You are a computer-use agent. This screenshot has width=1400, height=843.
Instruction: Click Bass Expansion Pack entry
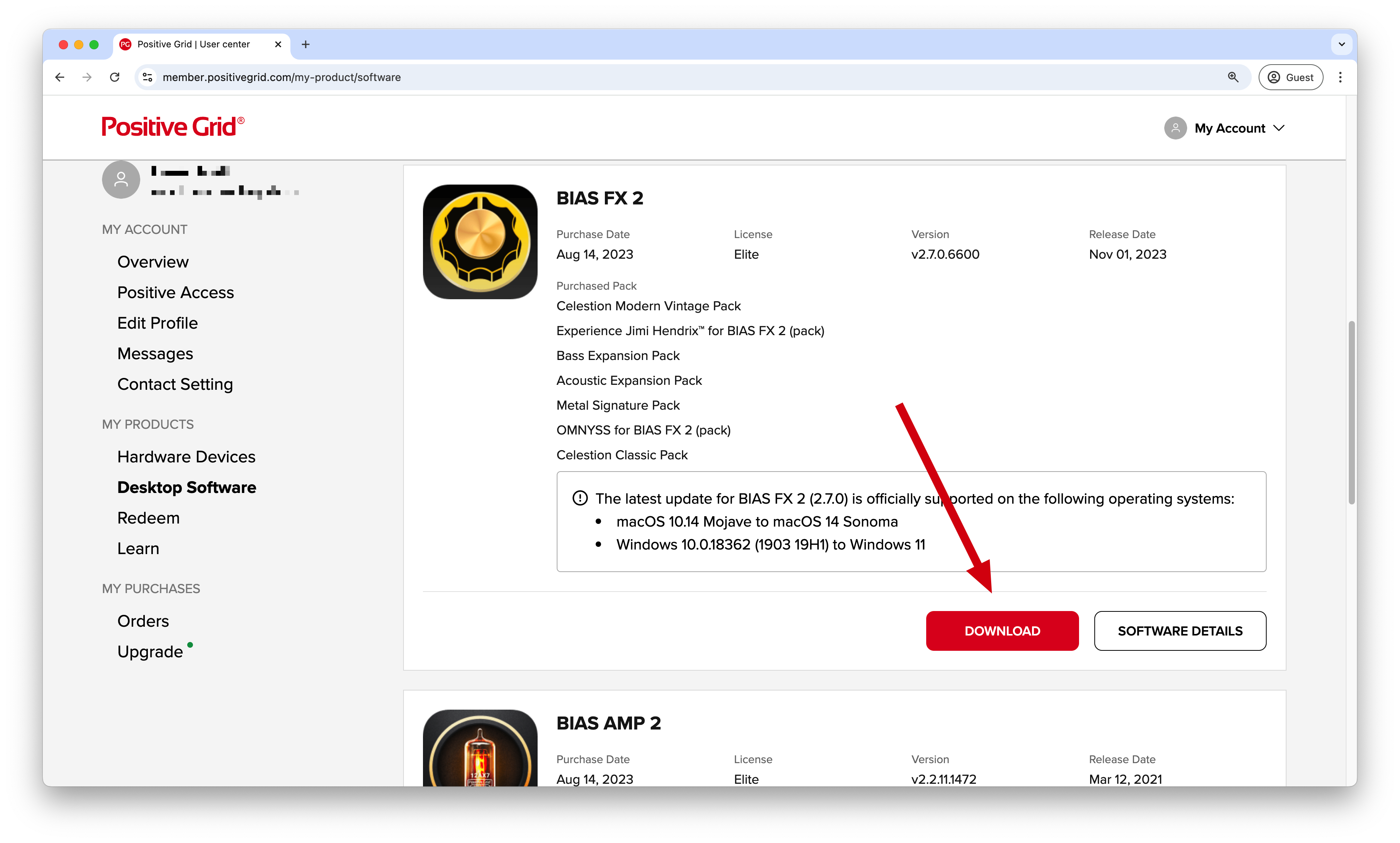(x=618, y=356)
